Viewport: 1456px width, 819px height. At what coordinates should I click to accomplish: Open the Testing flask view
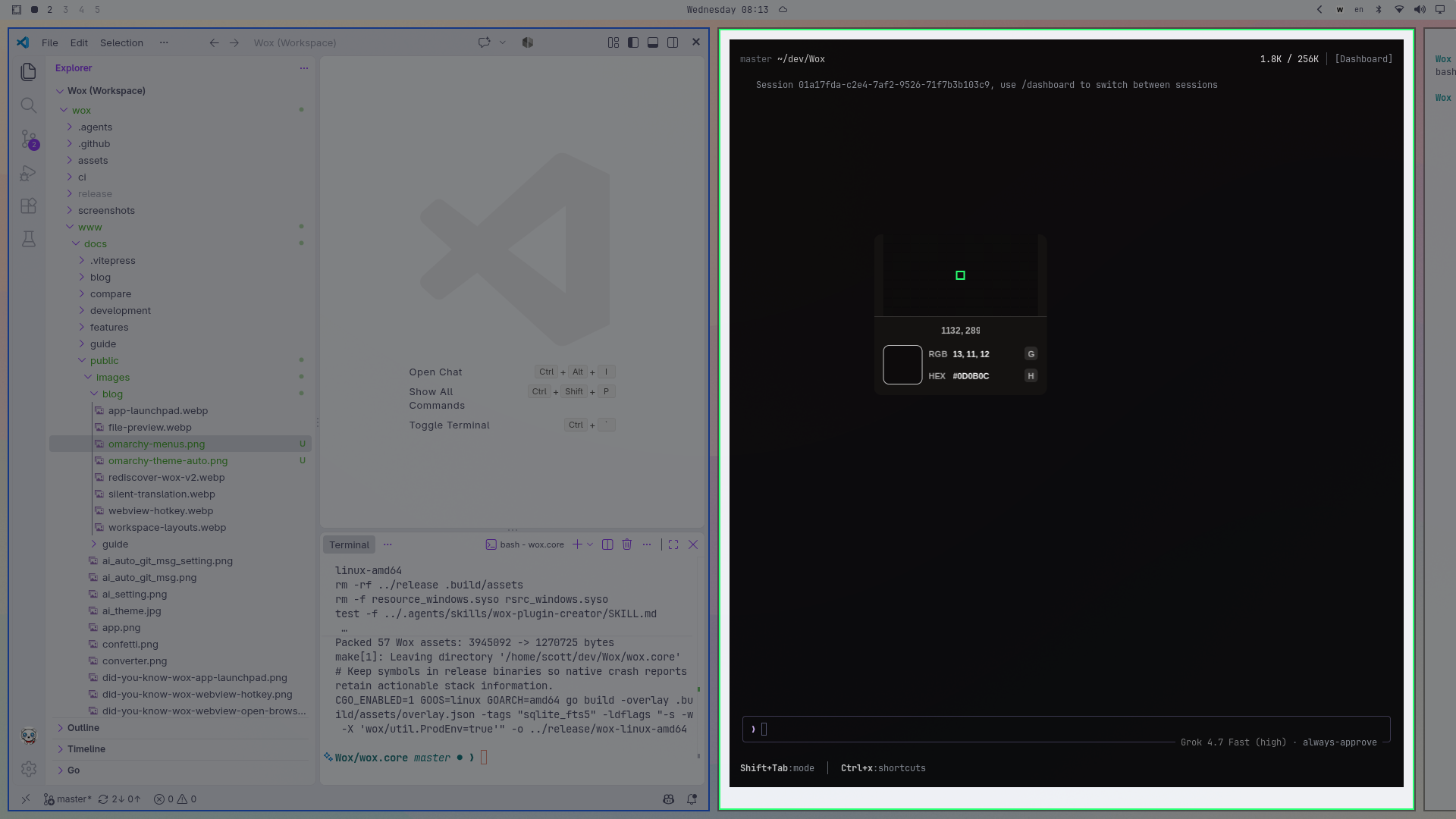(28, 239)
